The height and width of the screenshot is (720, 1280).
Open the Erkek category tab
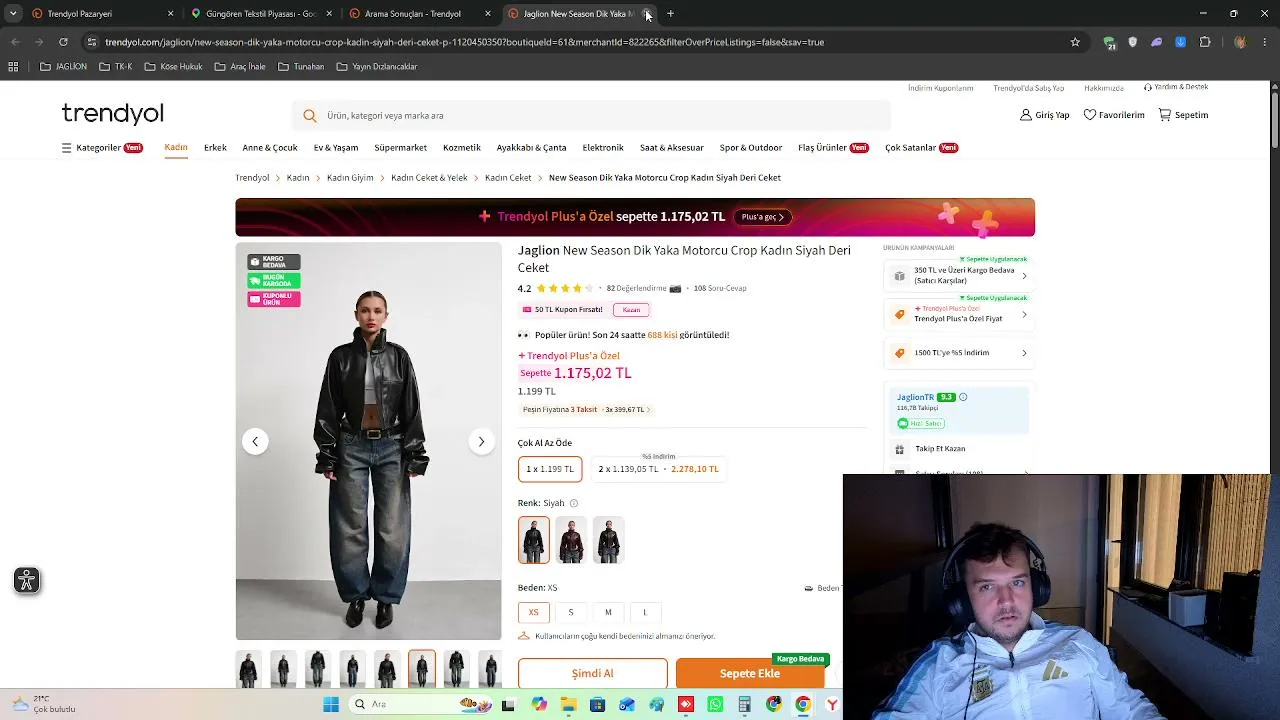click(215, 148)
